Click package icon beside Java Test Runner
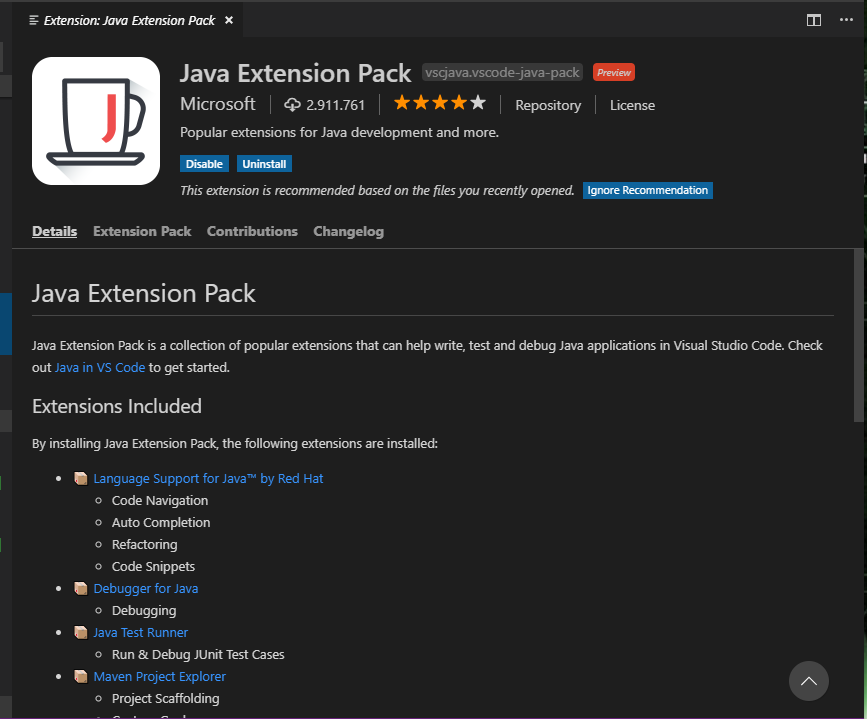Viewport: 867px width, 719px height. click(81, 632)
